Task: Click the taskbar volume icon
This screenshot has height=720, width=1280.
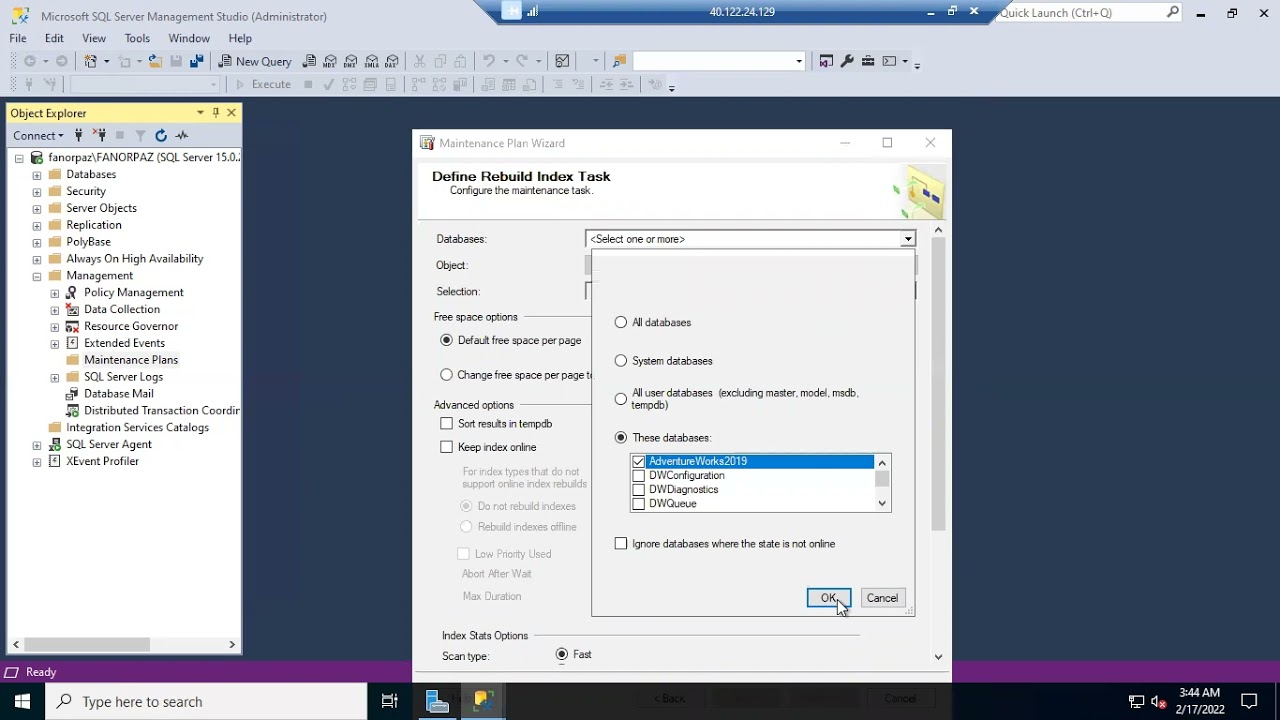Action: [x=1159, y=701]
